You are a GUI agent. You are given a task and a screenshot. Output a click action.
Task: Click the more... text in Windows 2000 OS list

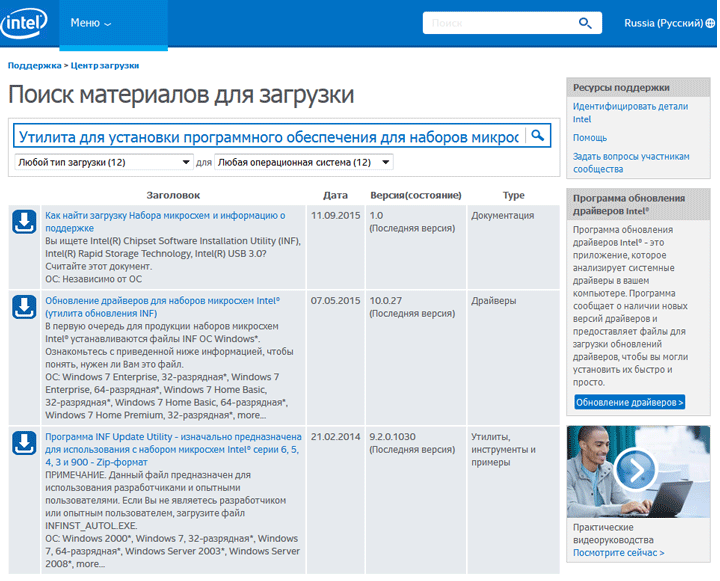(x=90, y=564)
